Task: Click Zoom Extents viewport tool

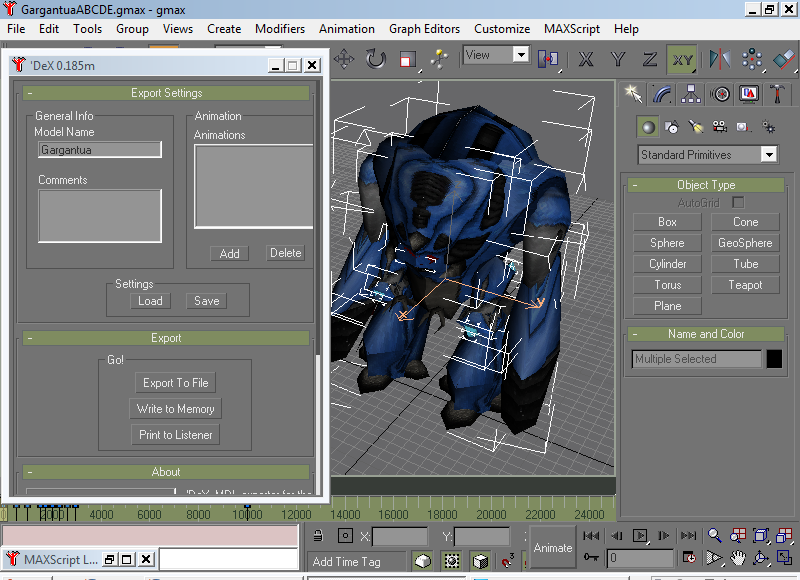Action: pos(761,535)
